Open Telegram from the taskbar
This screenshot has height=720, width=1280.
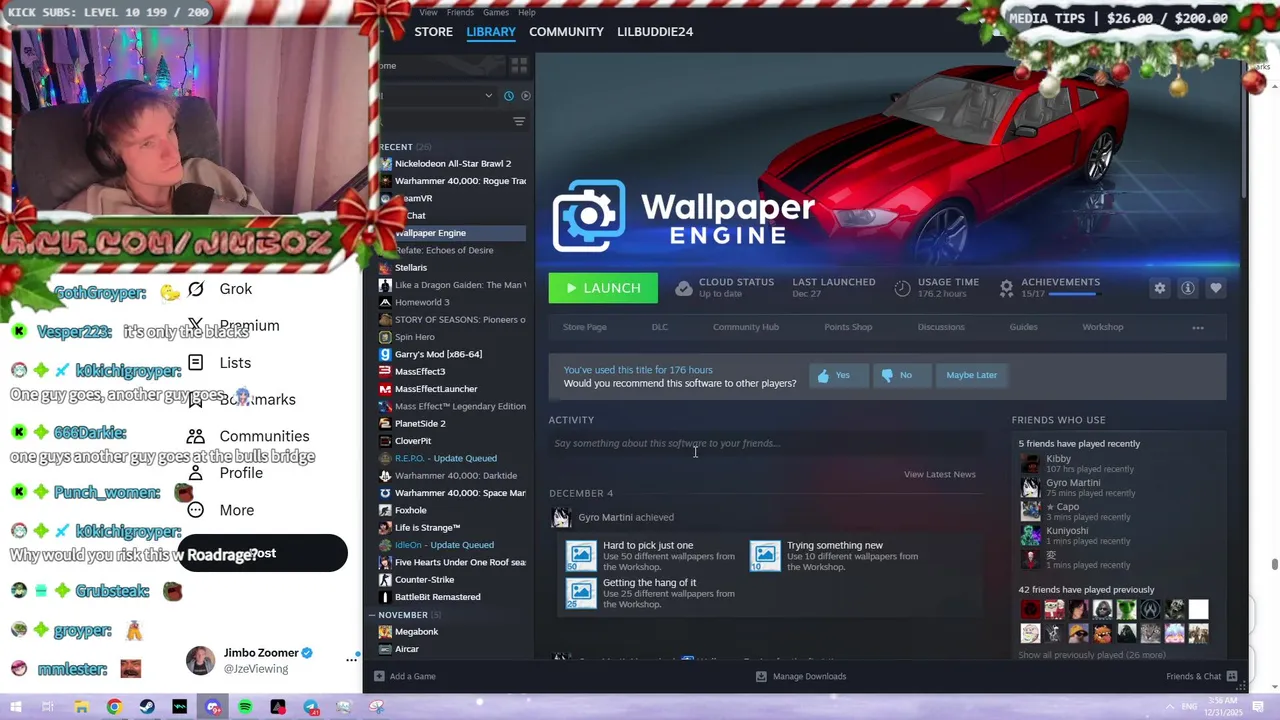coord(311,707)
